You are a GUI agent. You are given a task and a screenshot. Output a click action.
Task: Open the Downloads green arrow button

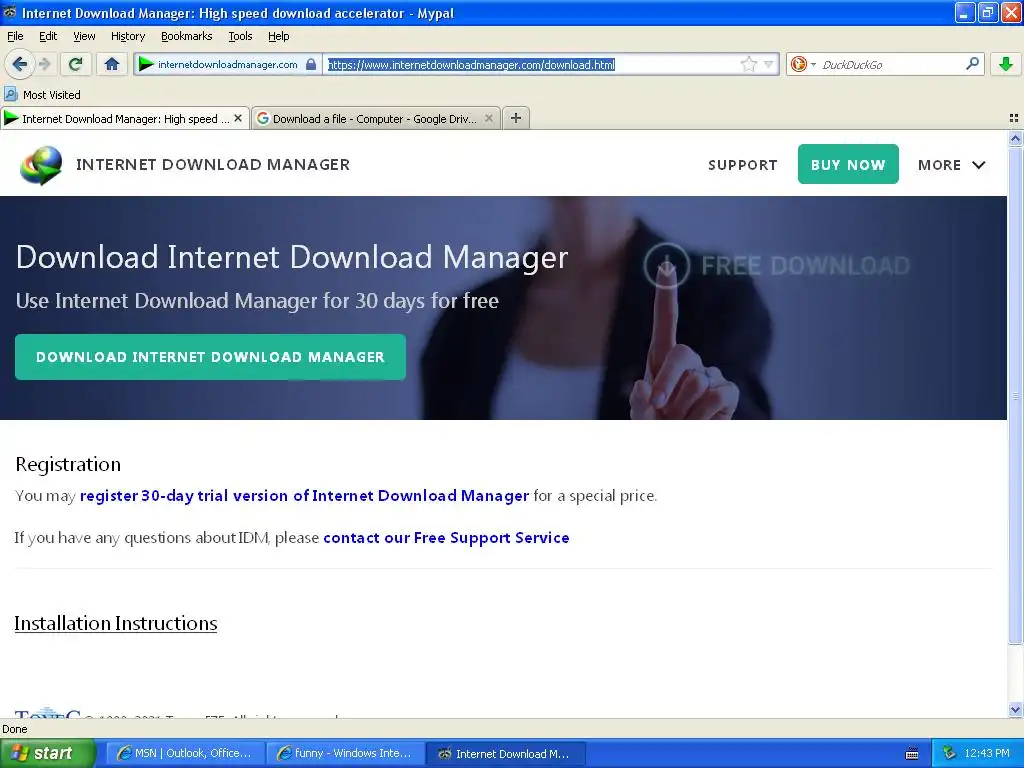(x=1006, y=64)
